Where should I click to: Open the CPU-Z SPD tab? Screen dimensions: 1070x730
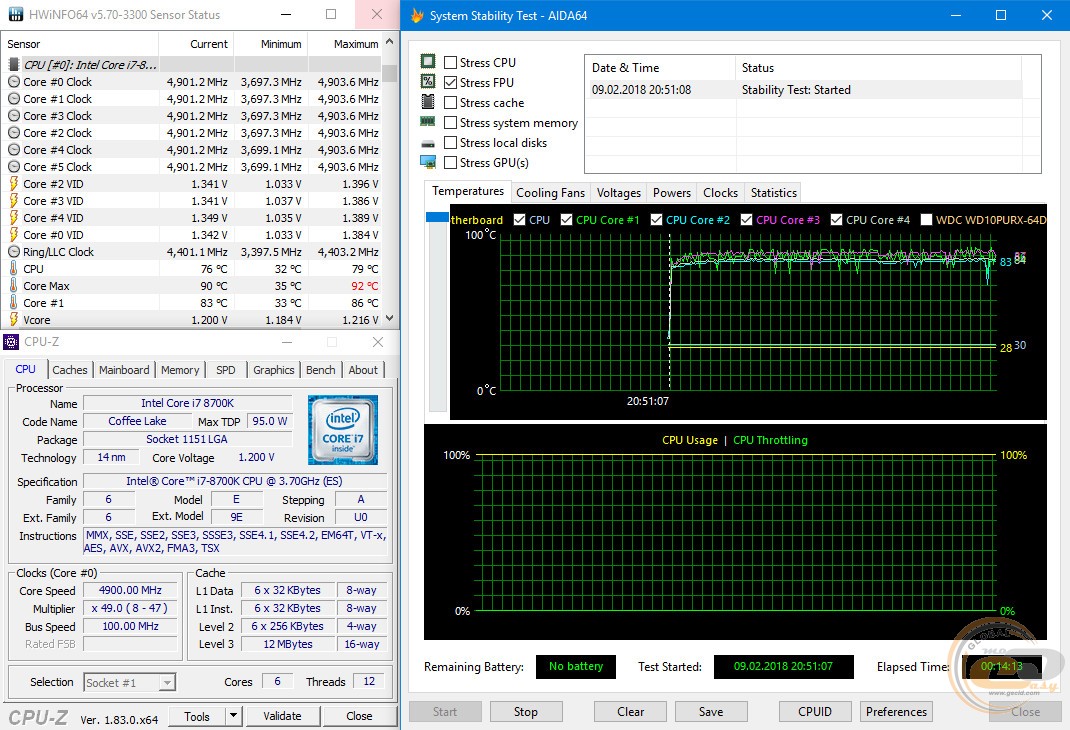click(x=226, y=370)
